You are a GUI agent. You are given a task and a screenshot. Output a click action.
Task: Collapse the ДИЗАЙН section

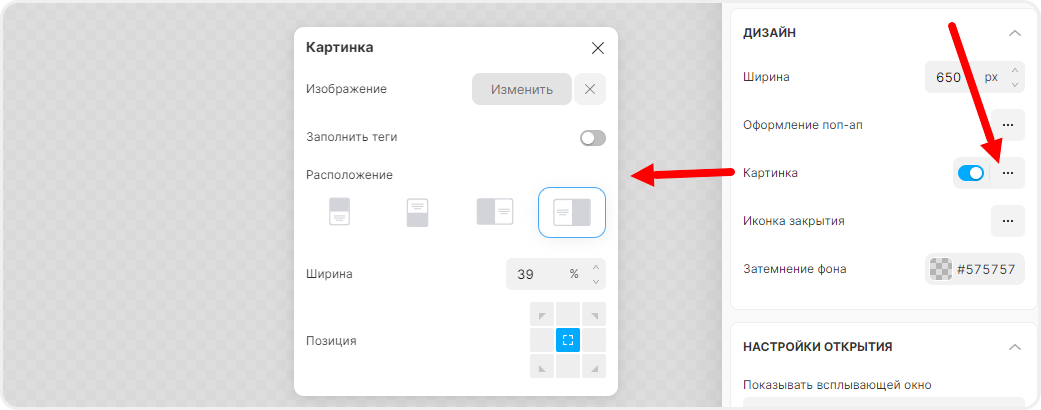point(1014,33)
